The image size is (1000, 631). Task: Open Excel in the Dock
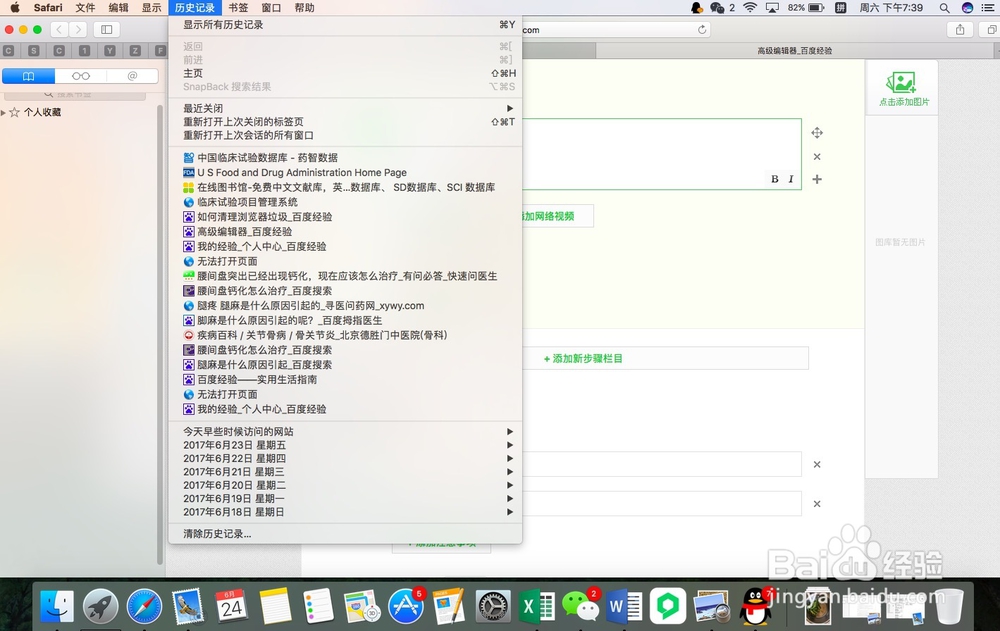(x=536, y=606)
